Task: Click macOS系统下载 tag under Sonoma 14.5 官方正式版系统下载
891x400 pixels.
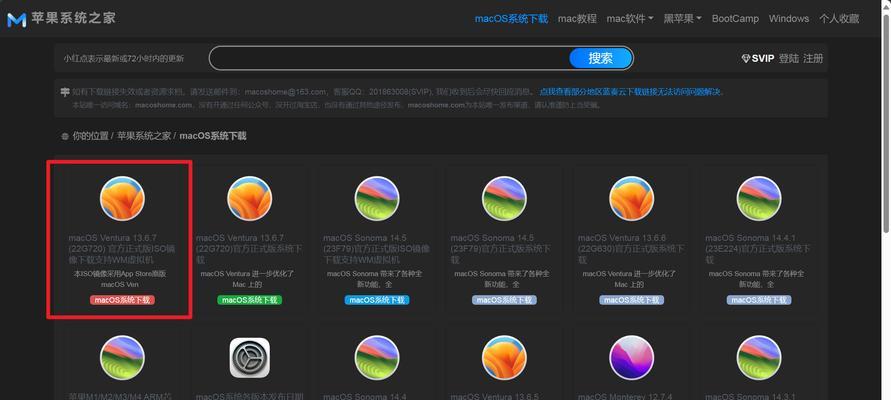Action: [504, 300]
